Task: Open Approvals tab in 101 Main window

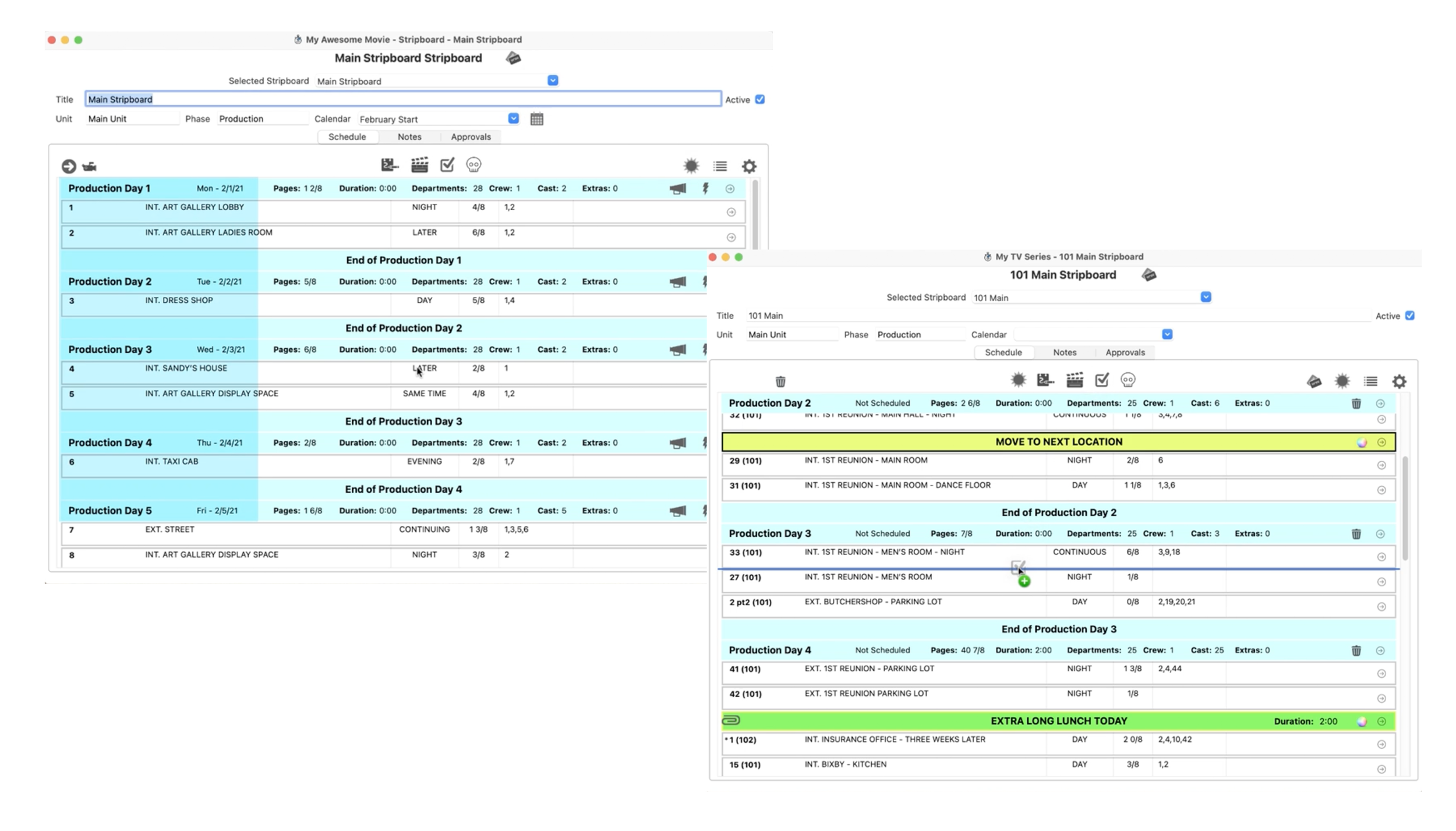Action: click(x=1125, y=352)
